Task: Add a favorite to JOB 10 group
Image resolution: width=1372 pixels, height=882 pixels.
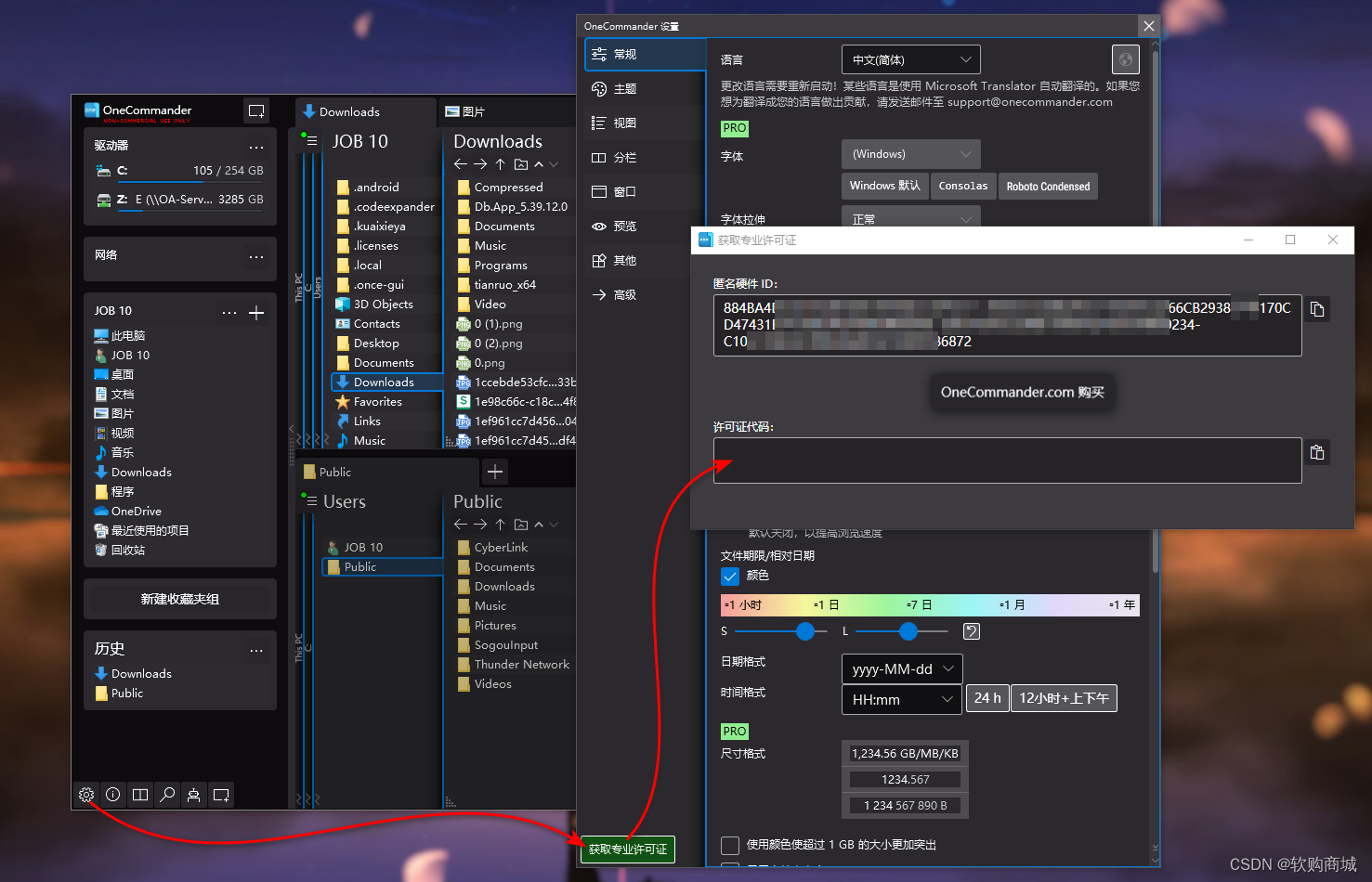Action: tap(256, 313)
